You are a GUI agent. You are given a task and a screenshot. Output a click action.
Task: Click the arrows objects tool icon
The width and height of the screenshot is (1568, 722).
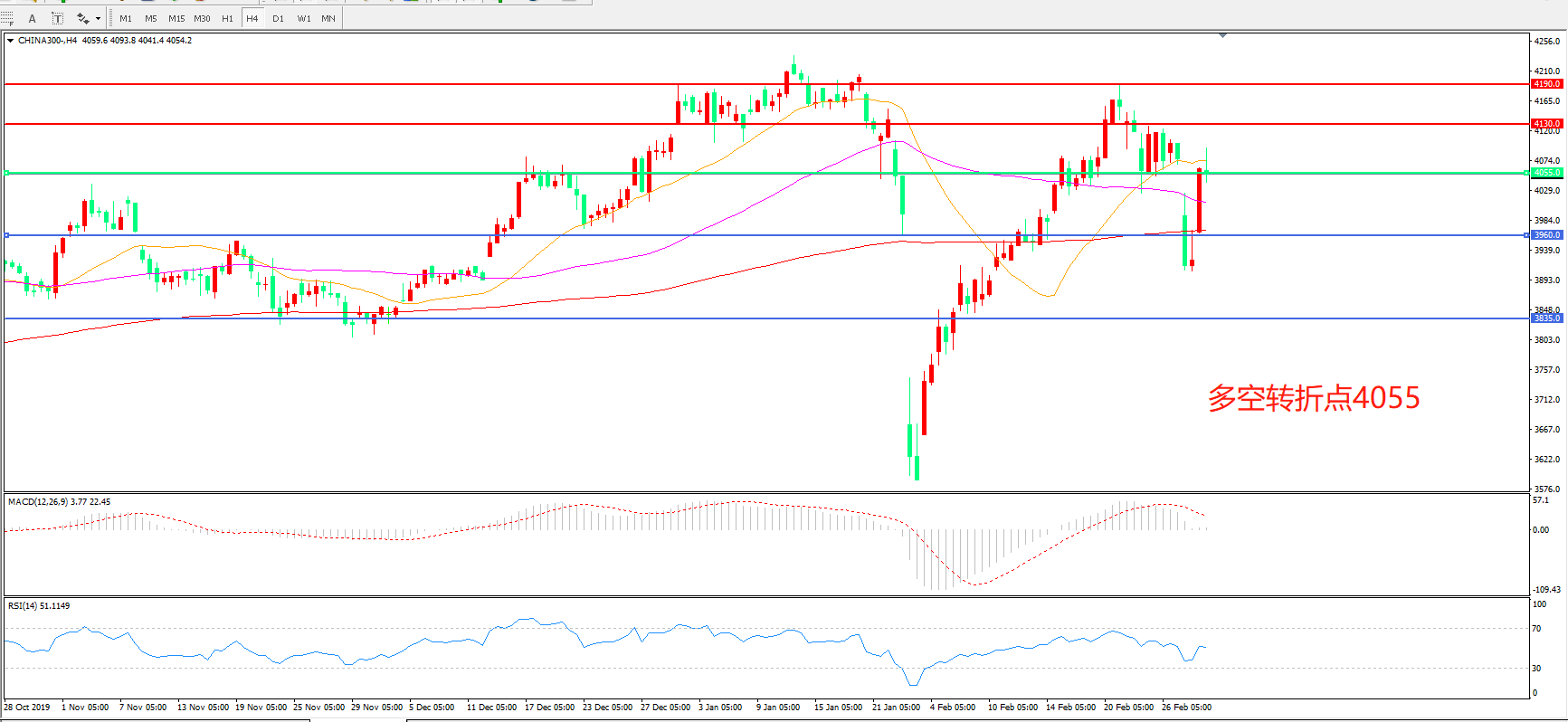click(x=82, y=18)
